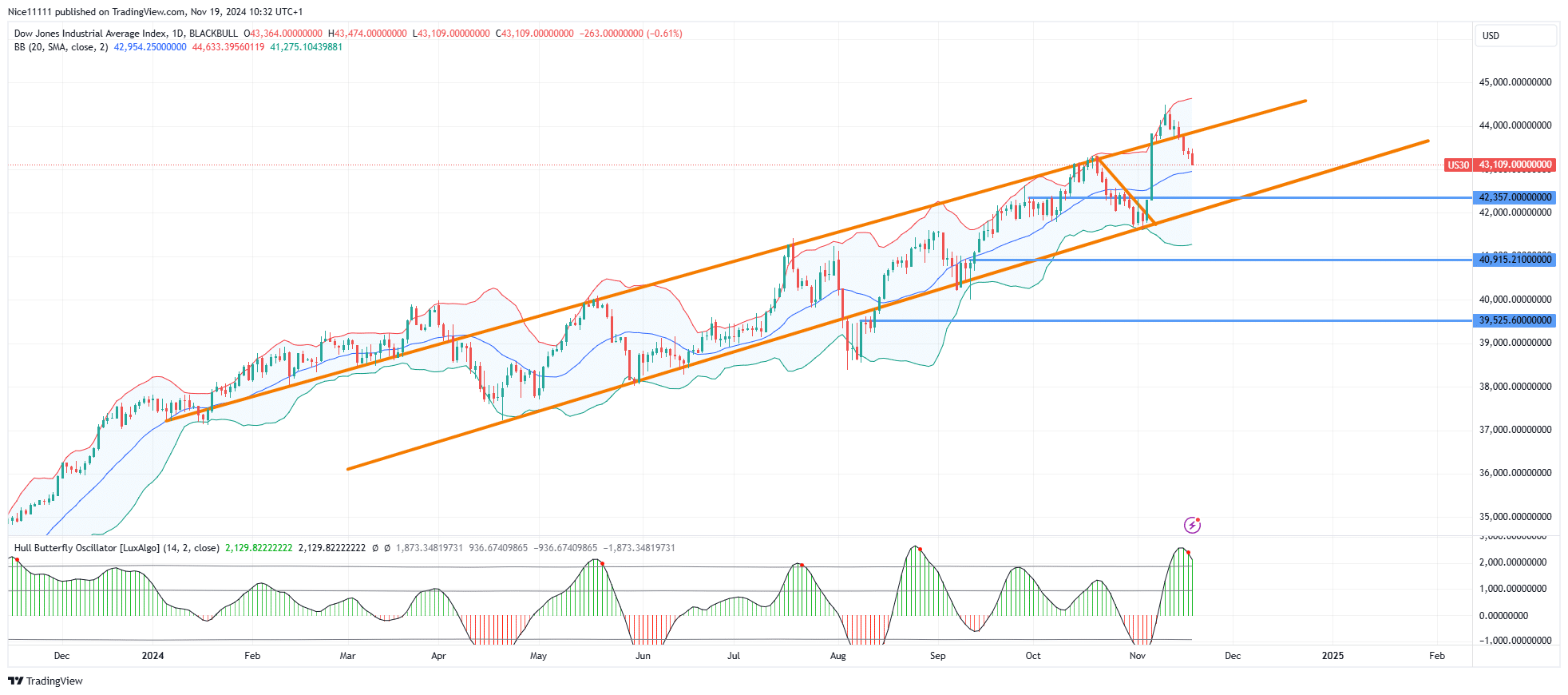The height and width of the screenshot is (695, 1568).
Task: Select the 42,357.00 horizontal line label
Action: [1515, 197]
